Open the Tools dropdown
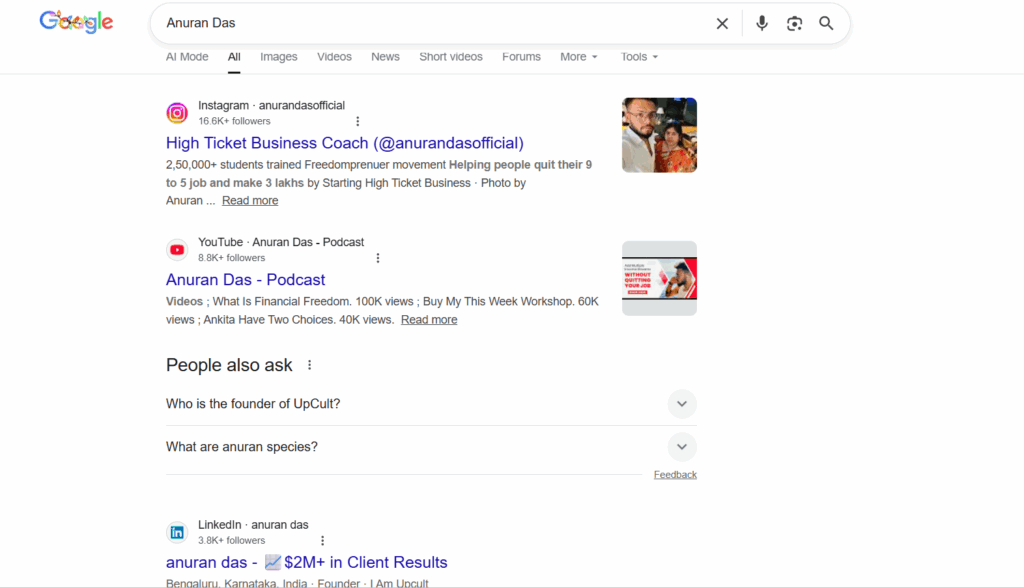This screenshot has width=1024, height=588. pos(639,57)
